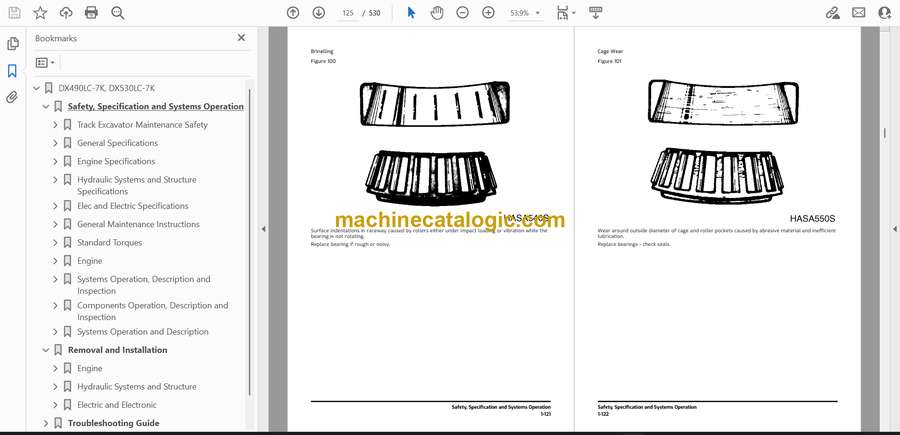The height and width of the screenshot is (435, 900).
Task: Expand Track Excavator Maintenance Safety bookmark
Action: point(55,125)
